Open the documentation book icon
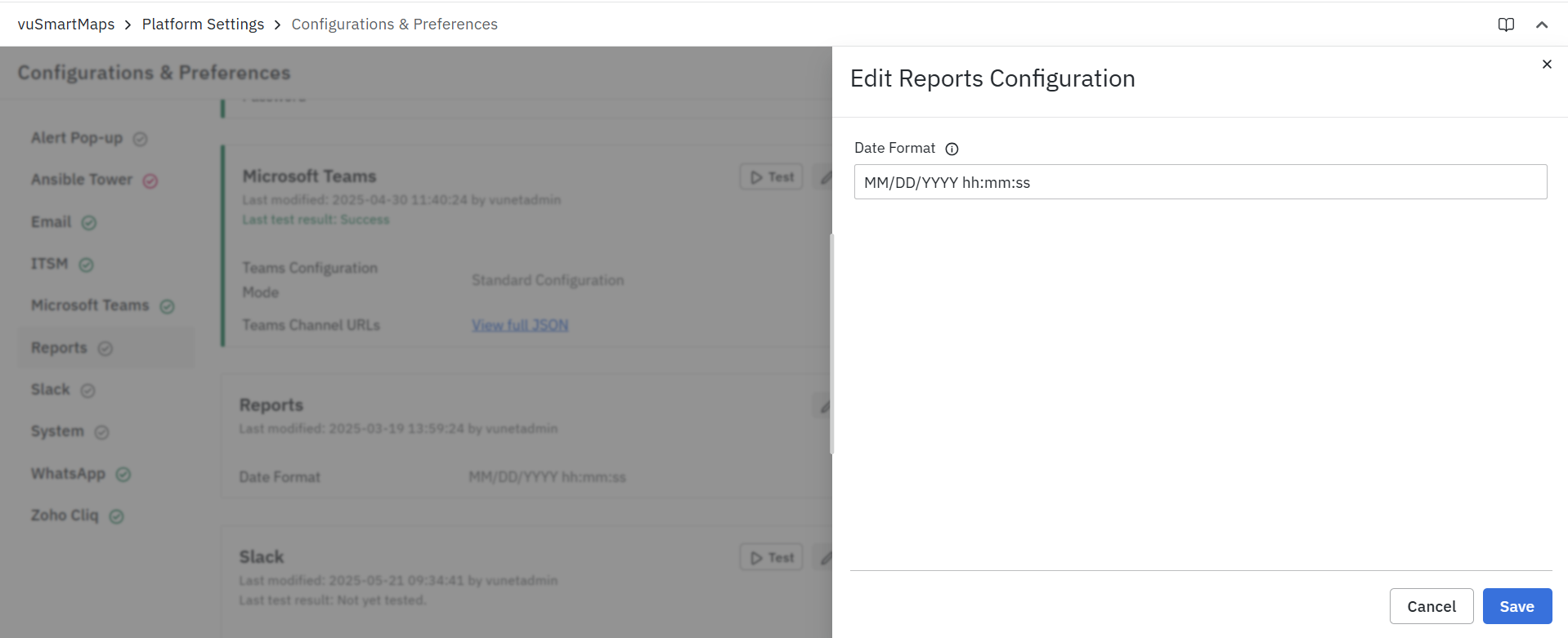Viewport: 1568px width, 638px height. click(x=1506, y=25)
